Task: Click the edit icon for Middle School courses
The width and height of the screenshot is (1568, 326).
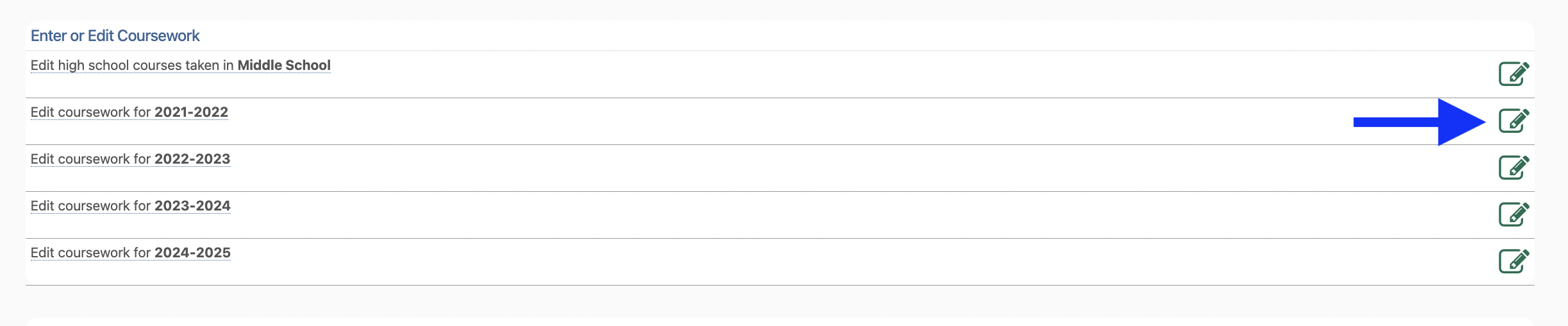Action: 1514,74
